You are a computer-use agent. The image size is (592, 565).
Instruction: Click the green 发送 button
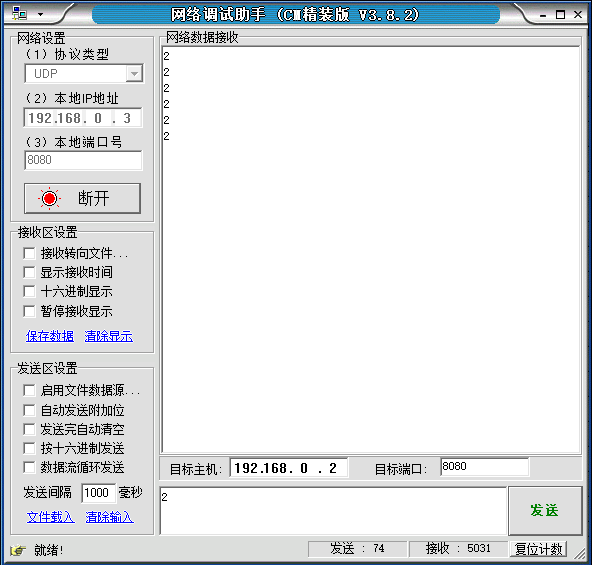545,510
